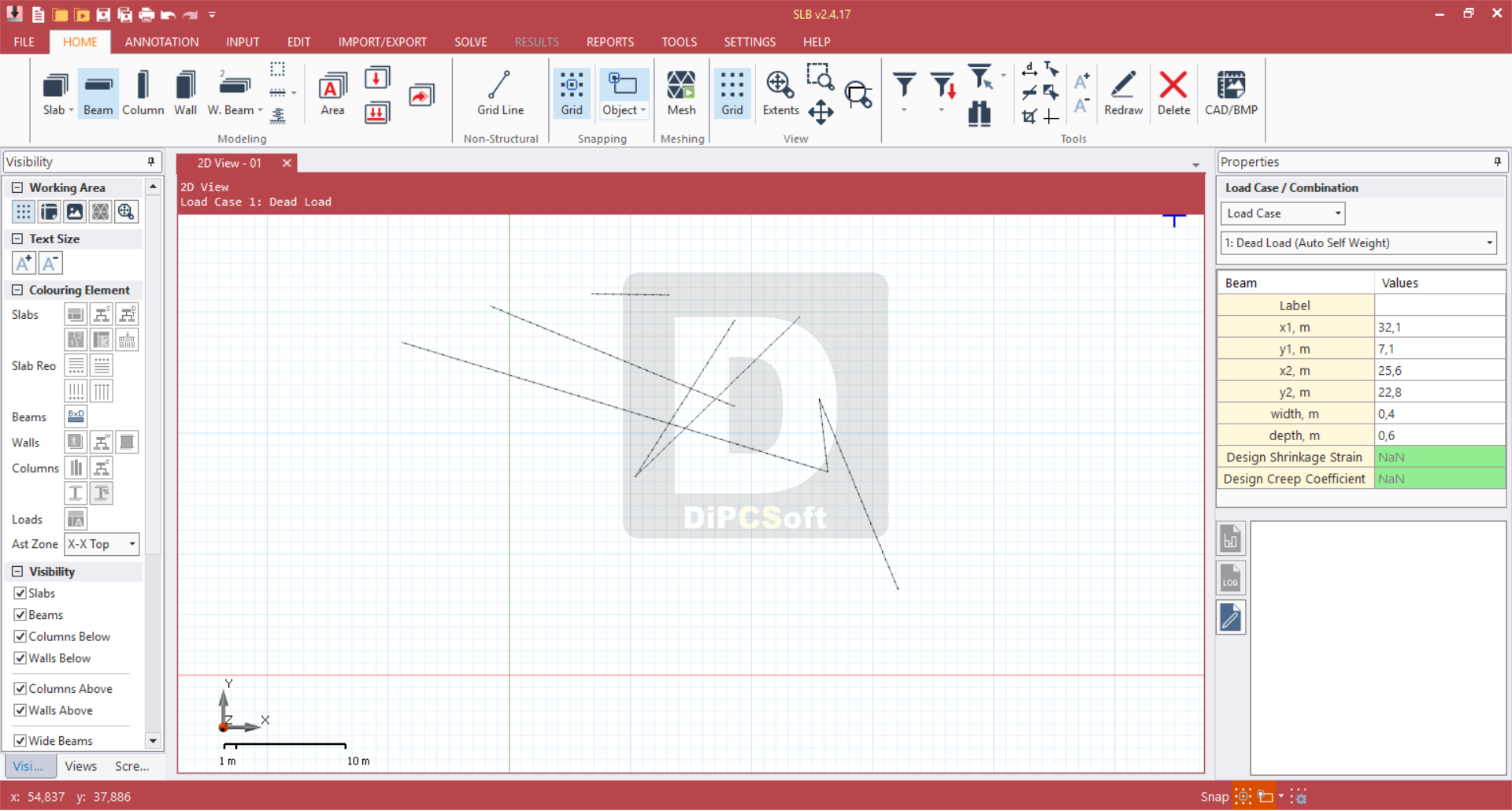Toggle Grid snapping icon
The image size is (1512, 811).
tap(572, 93)
